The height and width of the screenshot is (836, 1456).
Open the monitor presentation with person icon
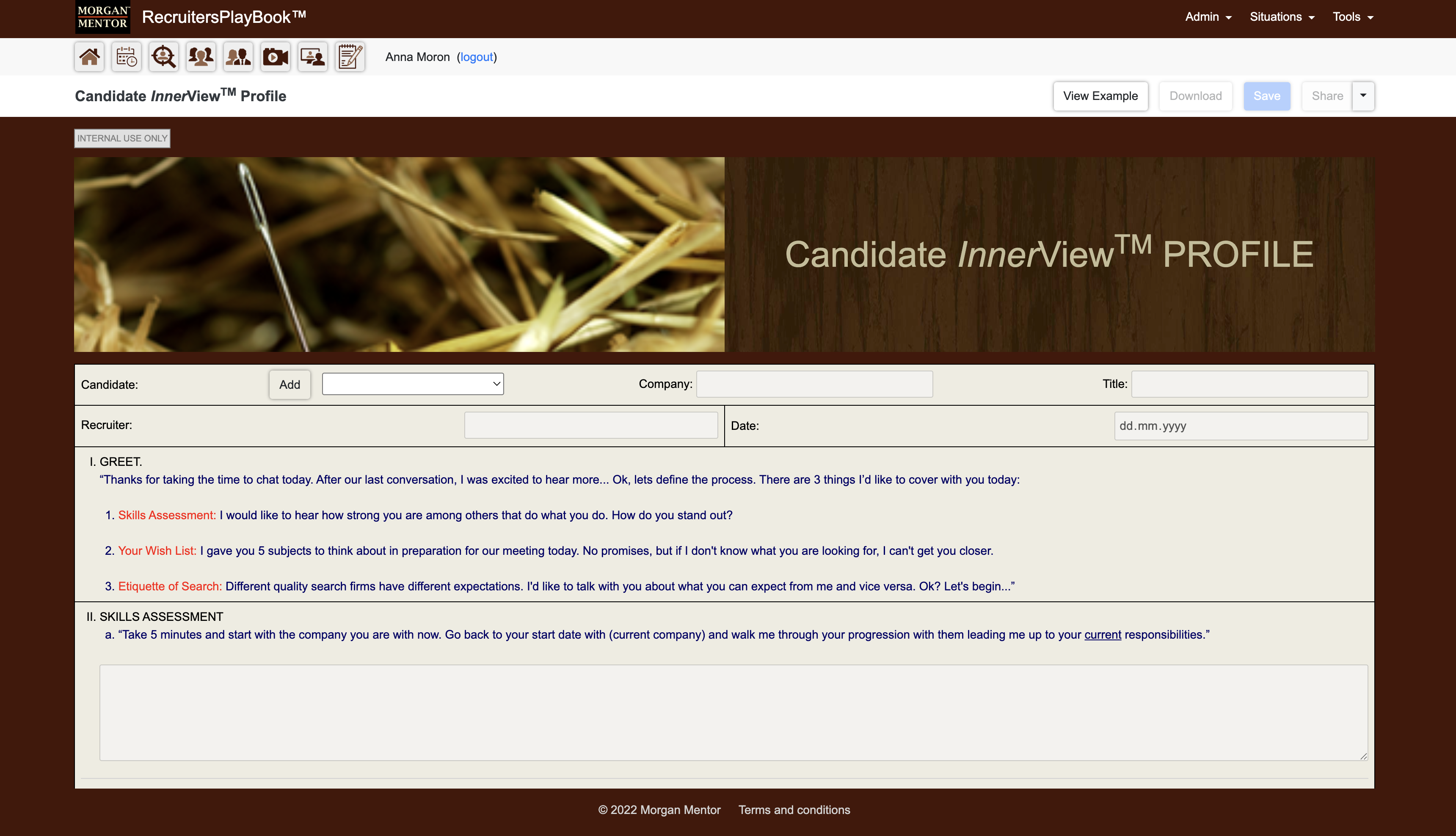[x=313, y=57]
